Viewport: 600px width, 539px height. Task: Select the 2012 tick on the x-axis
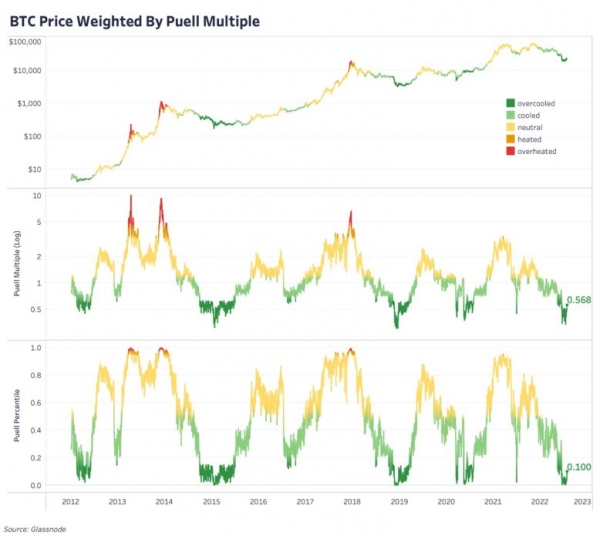coord(71,501)
